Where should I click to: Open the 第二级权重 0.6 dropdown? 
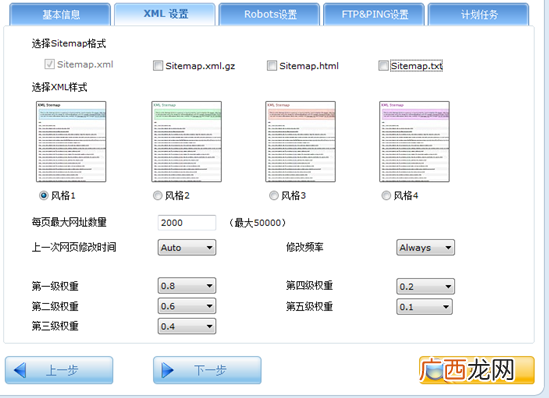coord(187,306)
